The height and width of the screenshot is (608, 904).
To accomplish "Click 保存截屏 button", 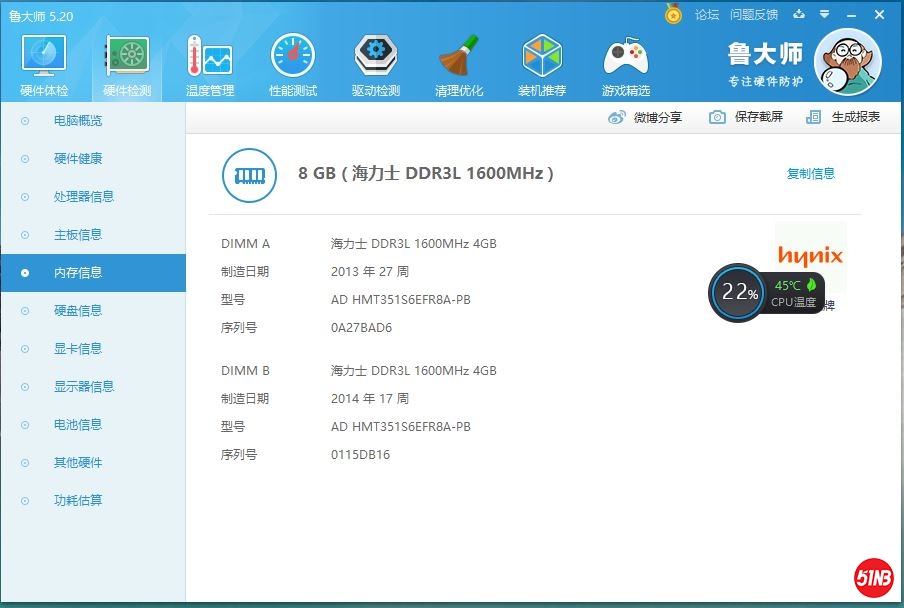I will (x=746, y=117).
